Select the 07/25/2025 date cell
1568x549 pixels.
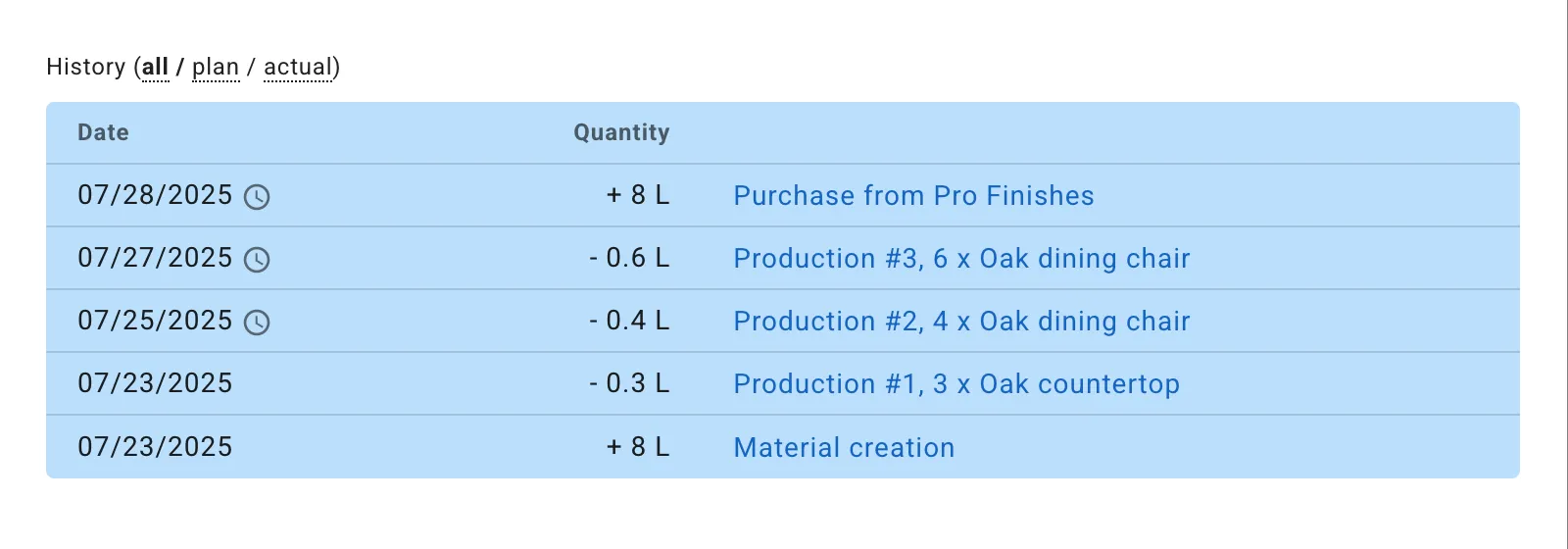pos(155,321)
